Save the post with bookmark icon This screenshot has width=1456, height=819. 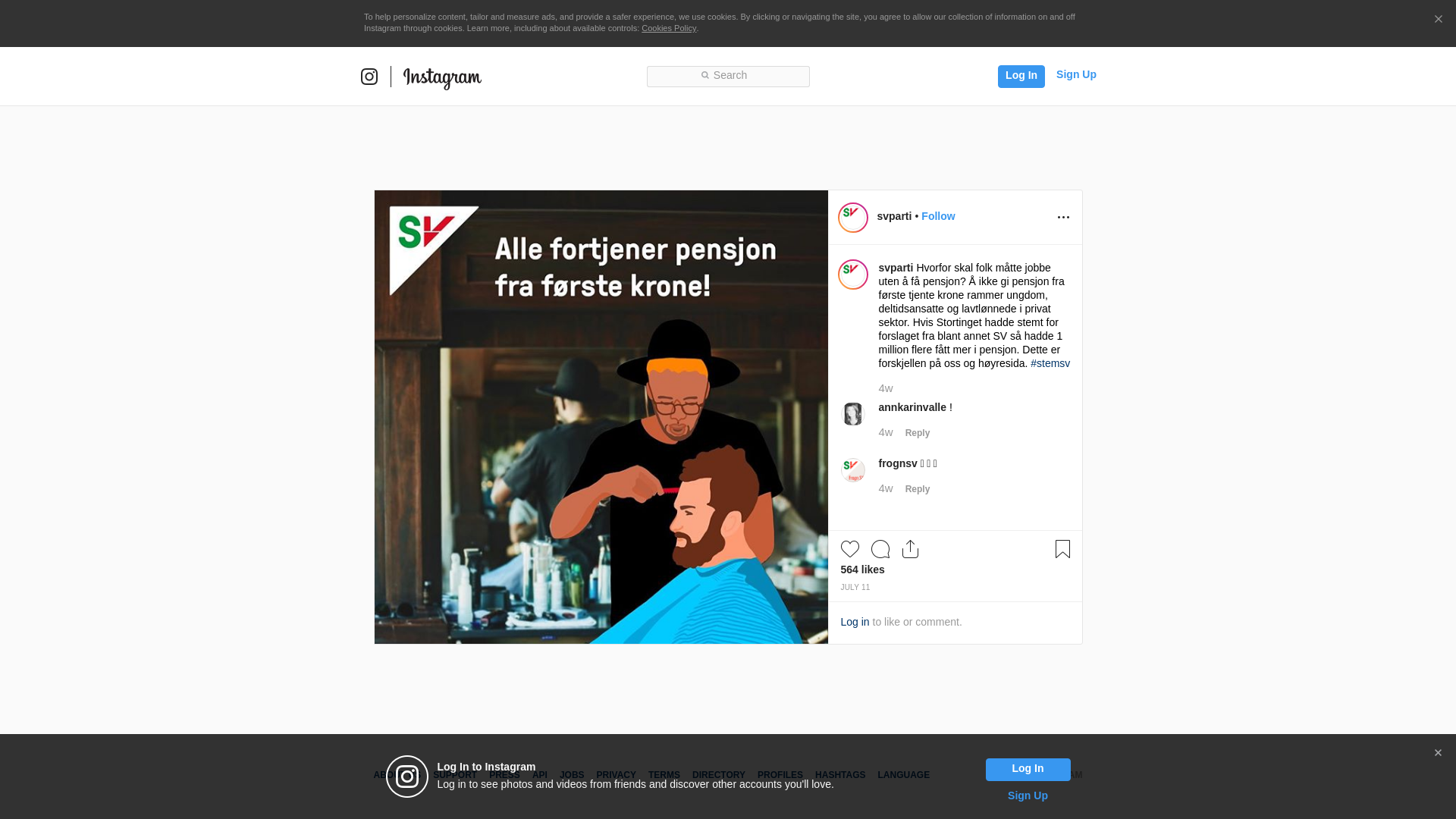coord(1062,549)
